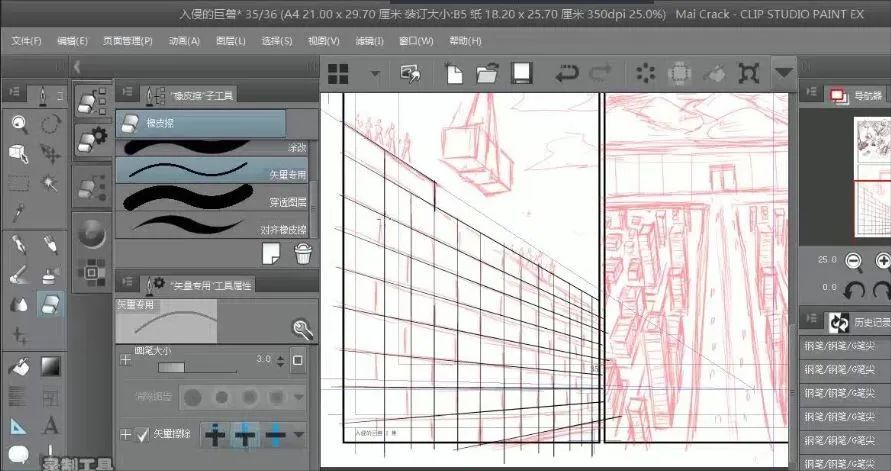Select the magnifier Zoom tool
This screenshot has width=891, height=471.
pos(19,123)
